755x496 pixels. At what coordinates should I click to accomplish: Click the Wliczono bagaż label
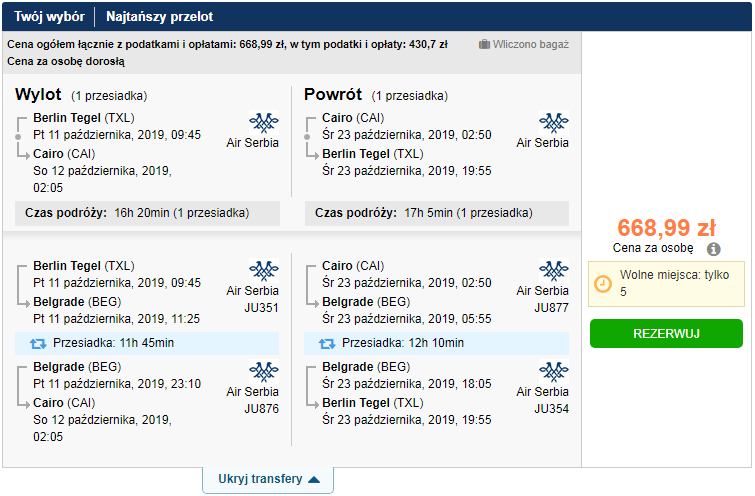[531, 44]
